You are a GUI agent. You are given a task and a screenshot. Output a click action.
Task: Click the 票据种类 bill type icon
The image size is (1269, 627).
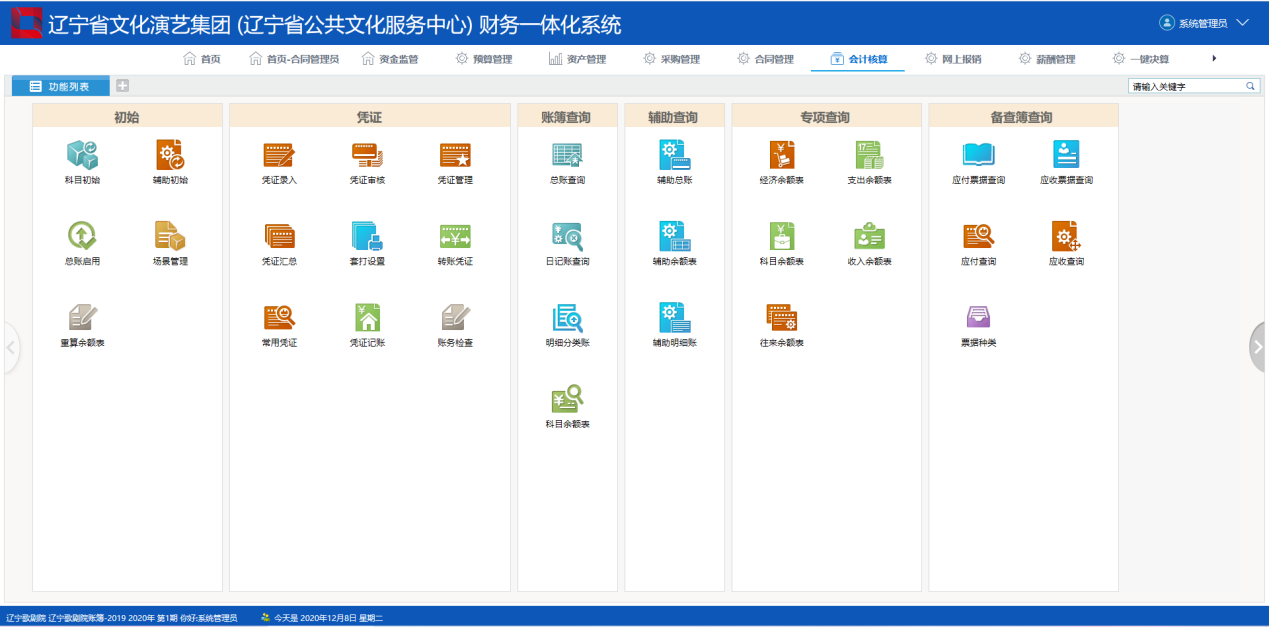coord(978,318)
